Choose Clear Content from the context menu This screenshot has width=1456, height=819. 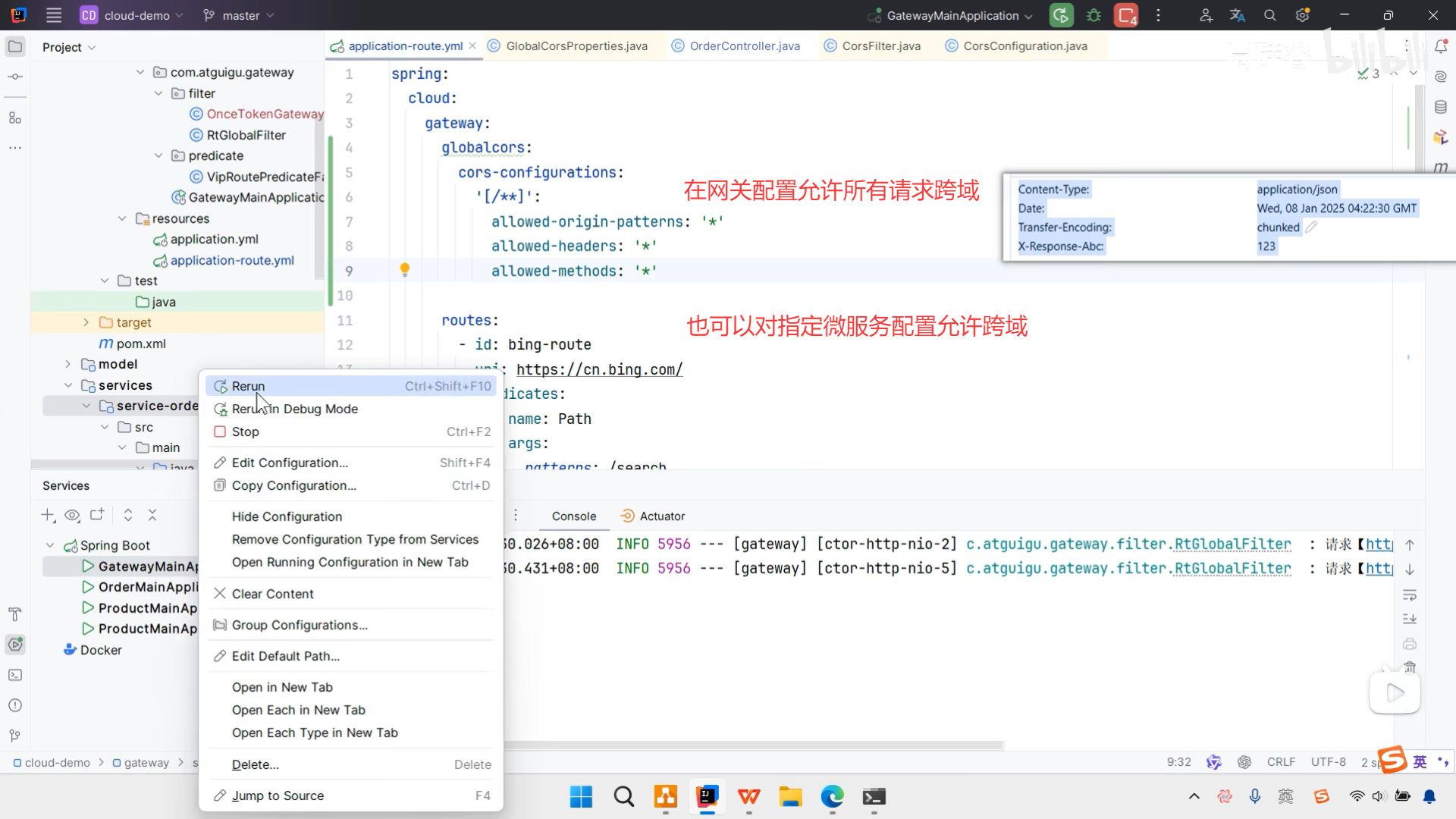click(272, 594)
